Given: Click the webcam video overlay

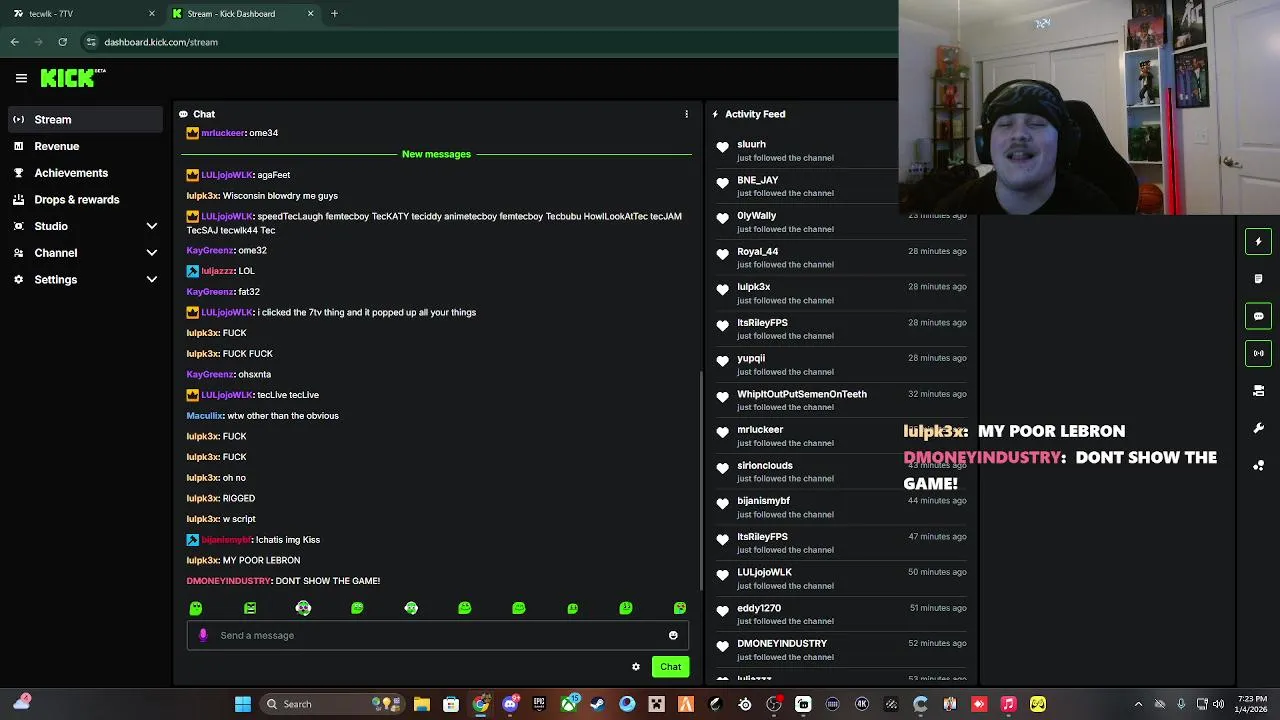Looking at the screenshot, I should [x=1089, y=107].
